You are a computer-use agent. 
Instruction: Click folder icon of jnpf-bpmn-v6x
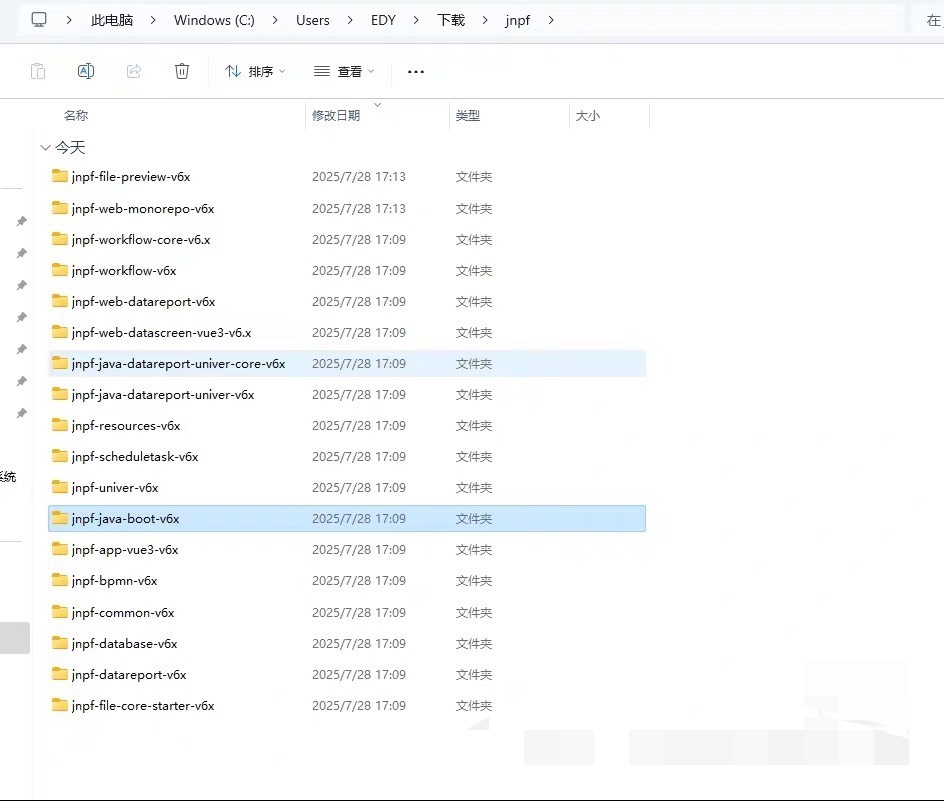click(60, 581)
